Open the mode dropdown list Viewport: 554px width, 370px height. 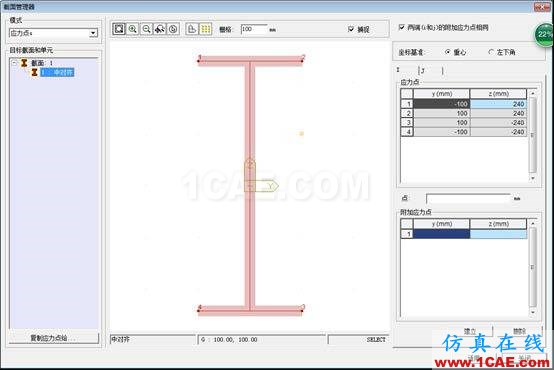(93, 33)
